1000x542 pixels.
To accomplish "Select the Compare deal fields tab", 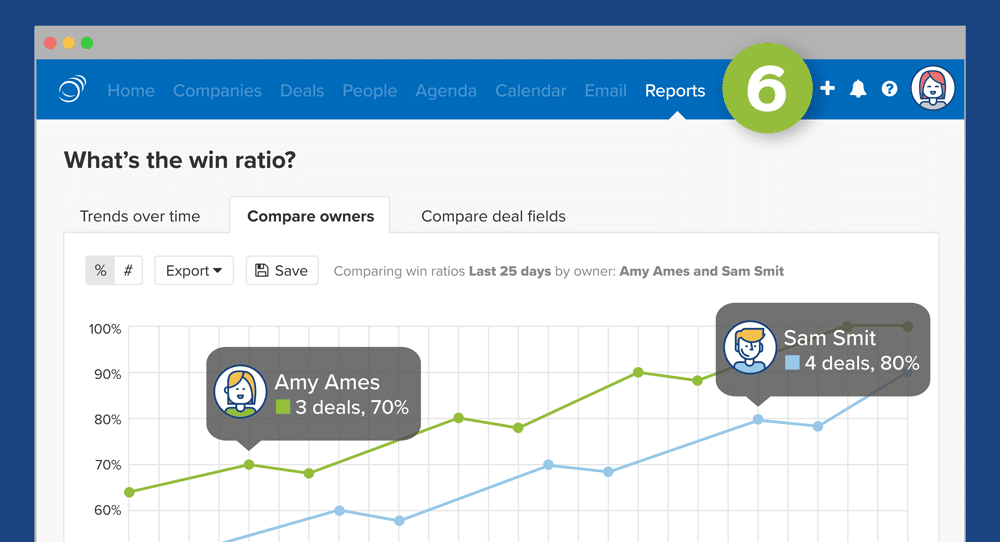I will point(493,216).
